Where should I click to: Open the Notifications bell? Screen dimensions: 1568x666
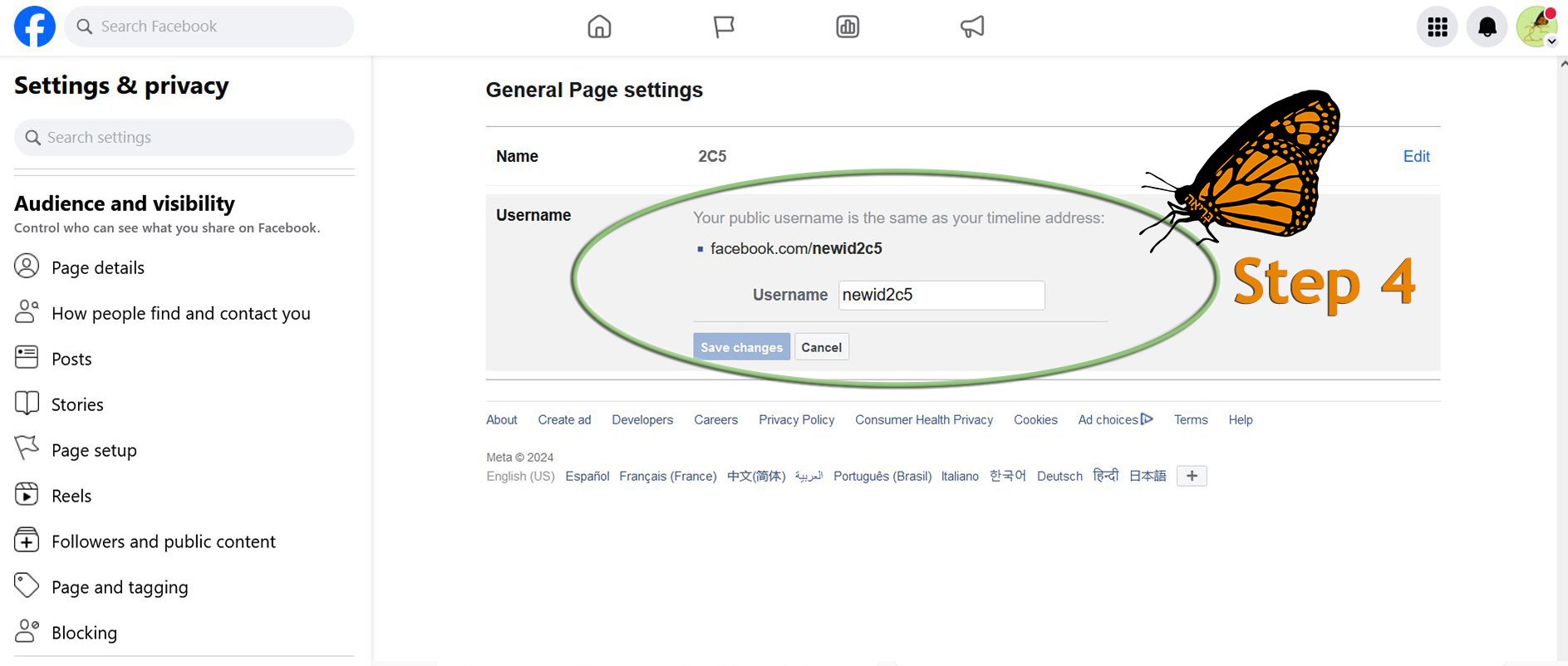click(x=1487, y=27)
